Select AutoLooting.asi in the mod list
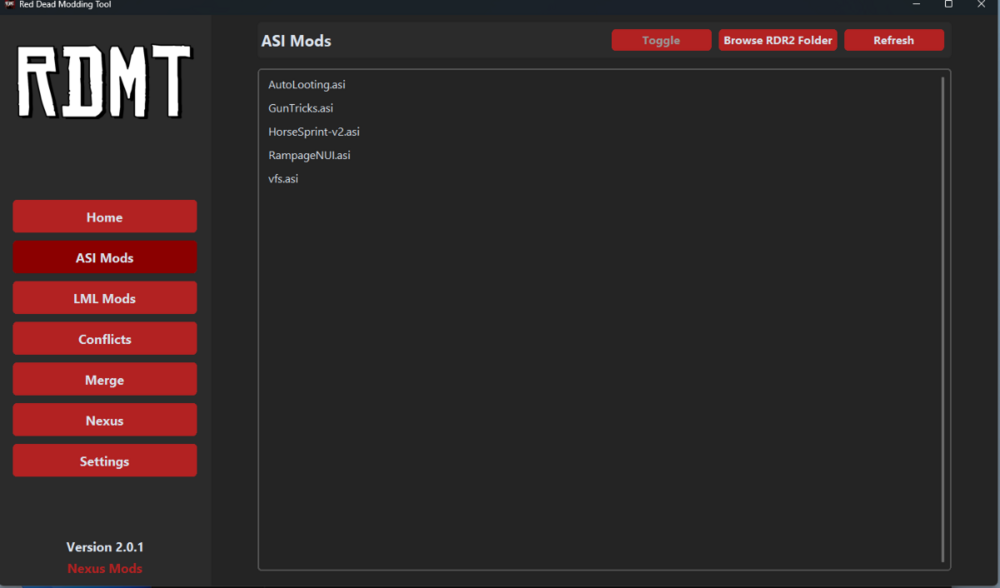This screenshot has width=1000, height=588. (x=306, y=85)
